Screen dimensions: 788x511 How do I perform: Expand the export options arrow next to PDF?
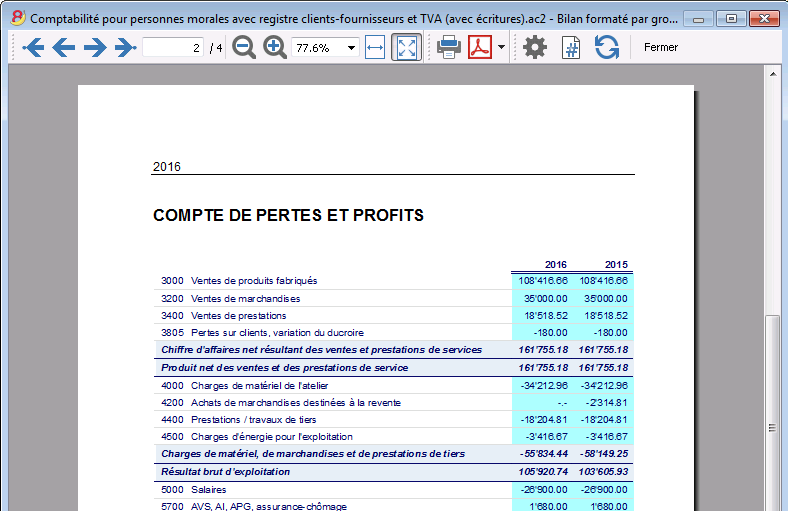(x=502, y=47)
